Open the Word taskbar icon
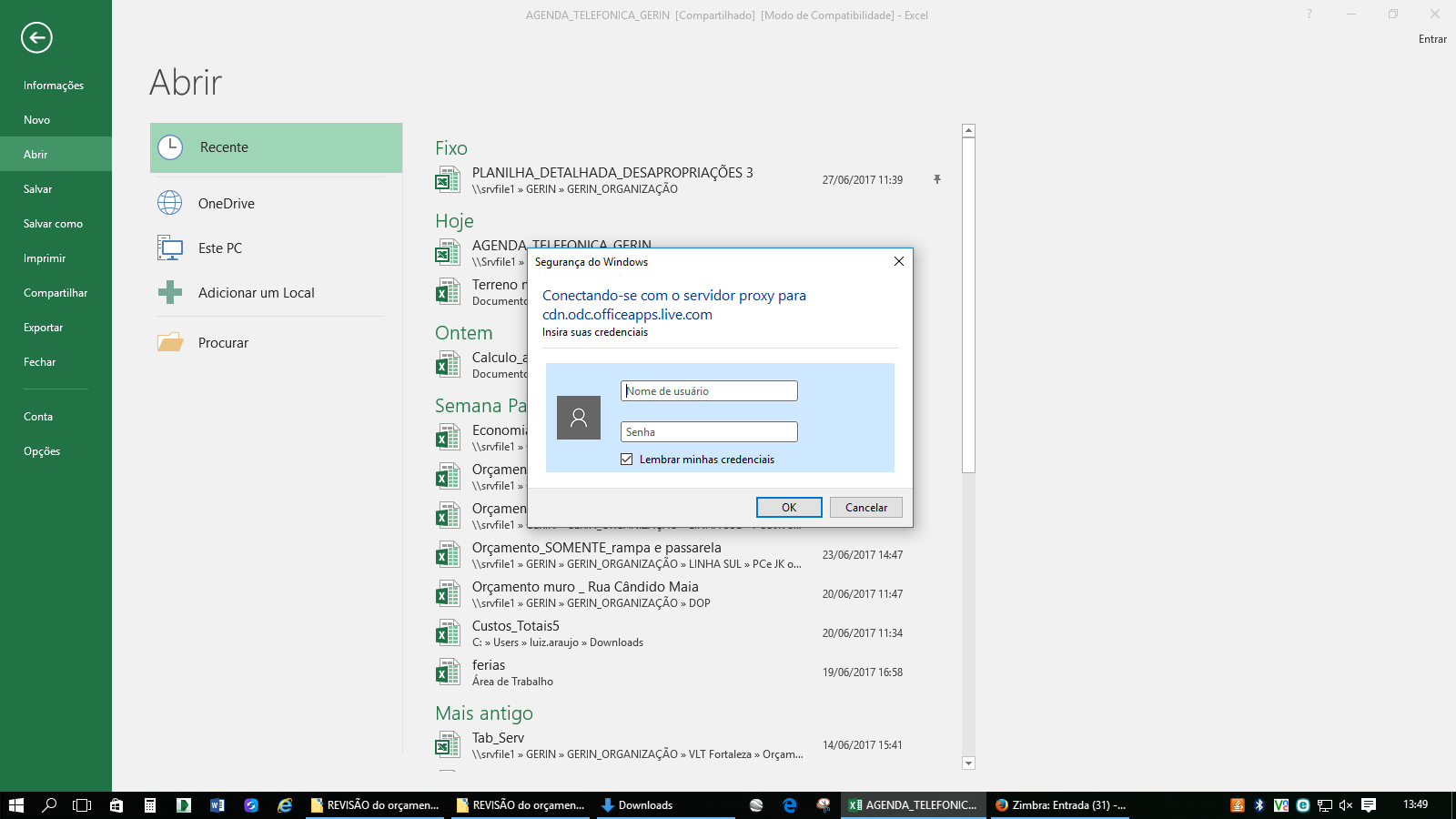 (x=217, y=805)
